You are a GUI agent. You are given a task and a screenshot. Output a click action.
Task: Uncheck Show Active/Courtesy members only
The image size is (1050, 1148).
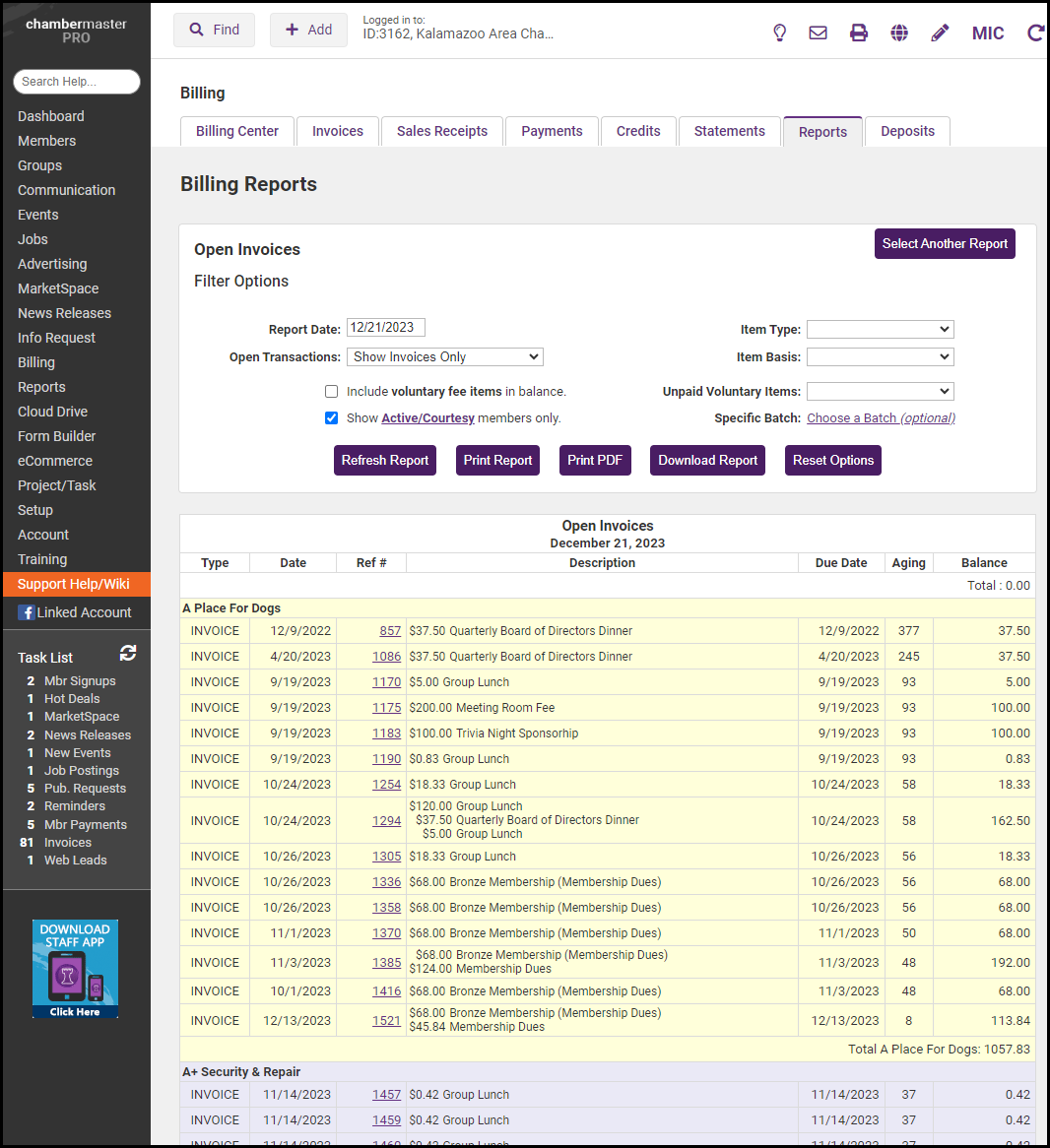[332, 417]
